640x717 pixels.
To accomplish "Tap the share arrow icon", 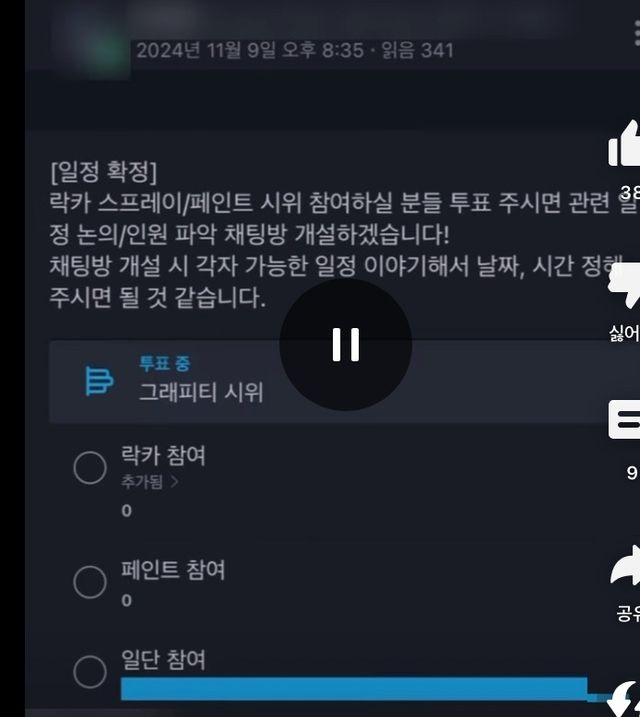I will (625, 565).
